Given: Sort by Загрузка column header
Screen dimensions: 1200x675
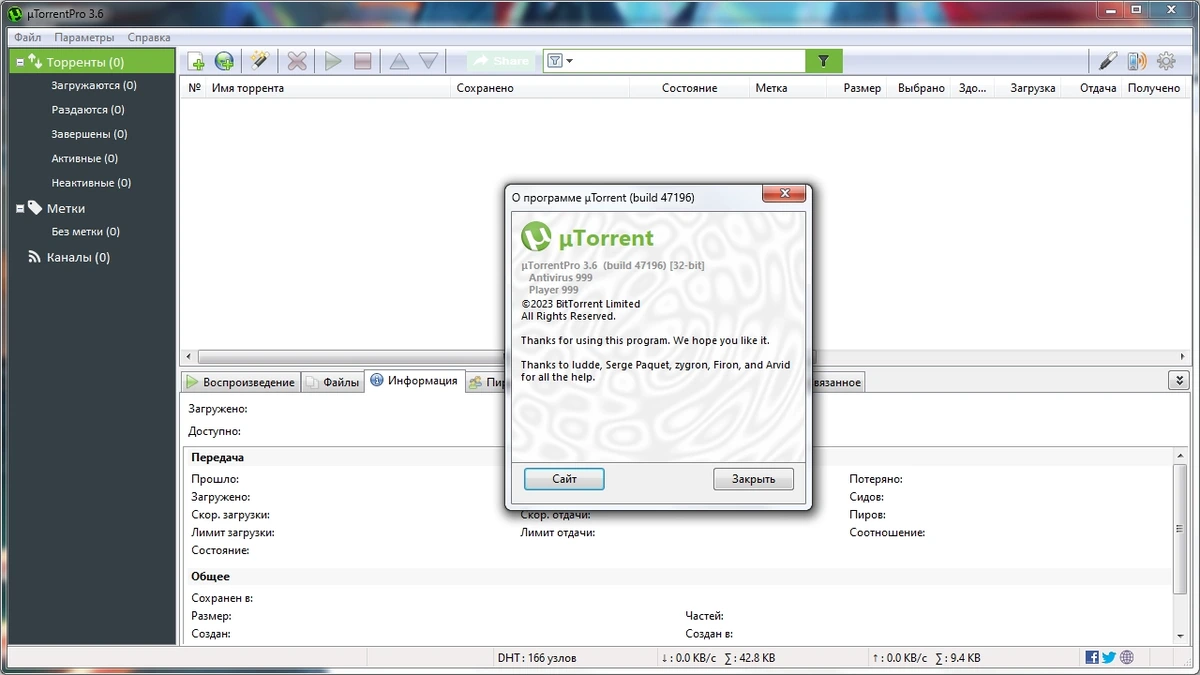Looking at the screenshot, I should coord(1029,88).
